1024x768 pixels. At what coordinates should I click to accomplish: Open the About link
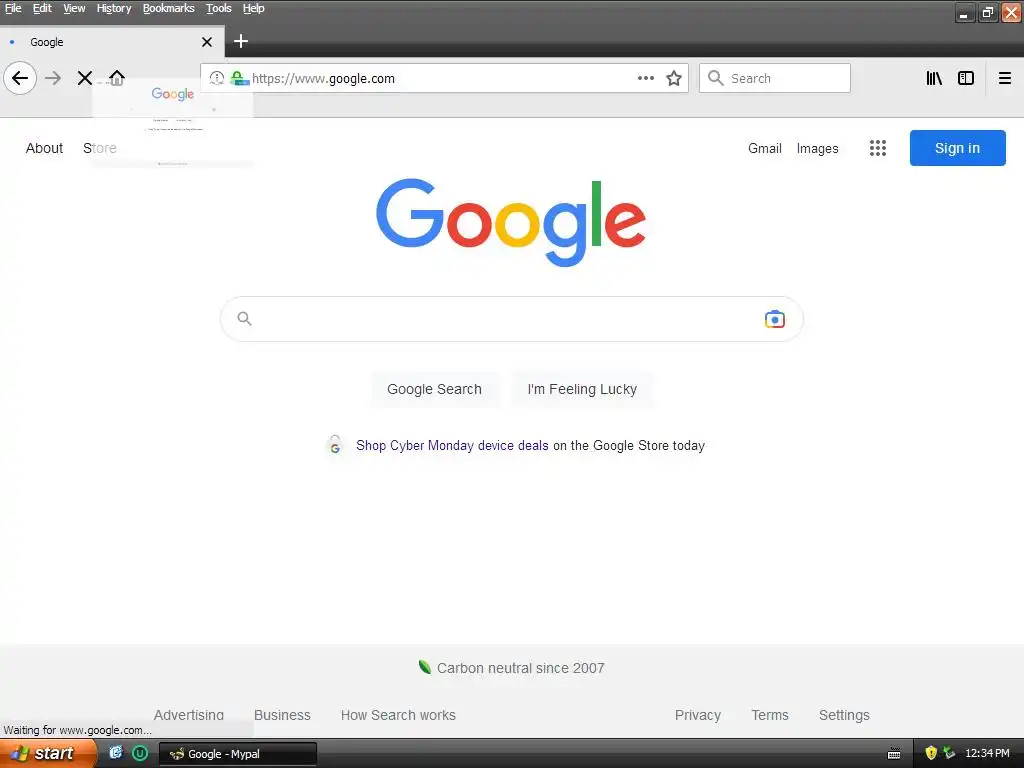click(x=44, y=148)
